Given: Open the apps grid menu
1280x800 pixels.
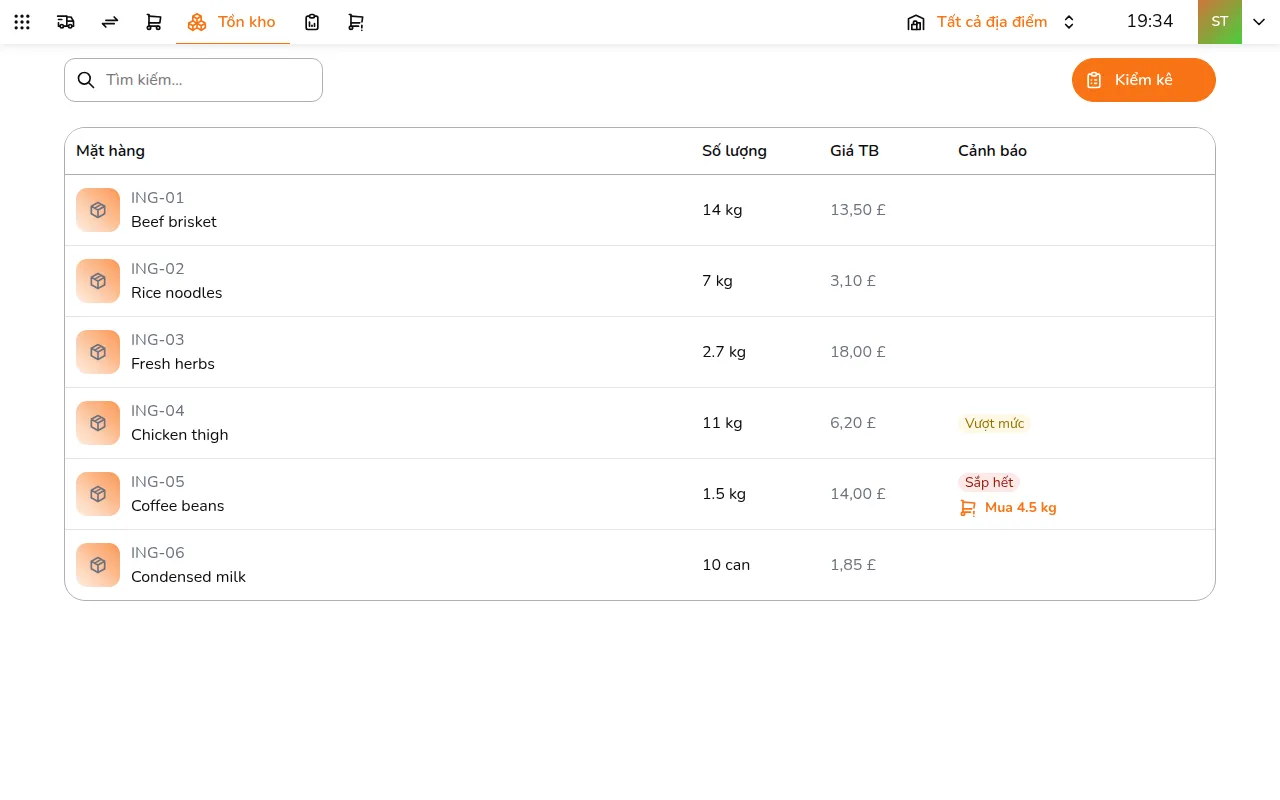Looking at the screenshot, I should tap(22, 22).
